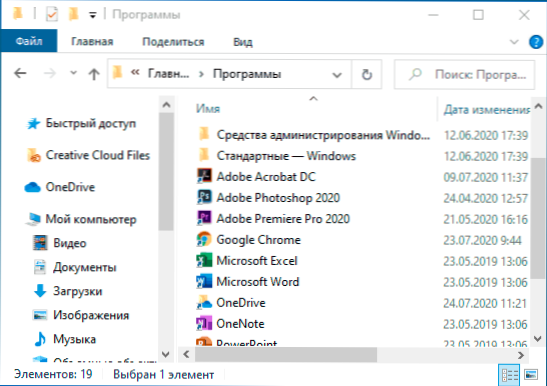The width and height of the screenshot is (547, 386).
Task: Open the Главная ribbon tab
Action: [92, 42]
